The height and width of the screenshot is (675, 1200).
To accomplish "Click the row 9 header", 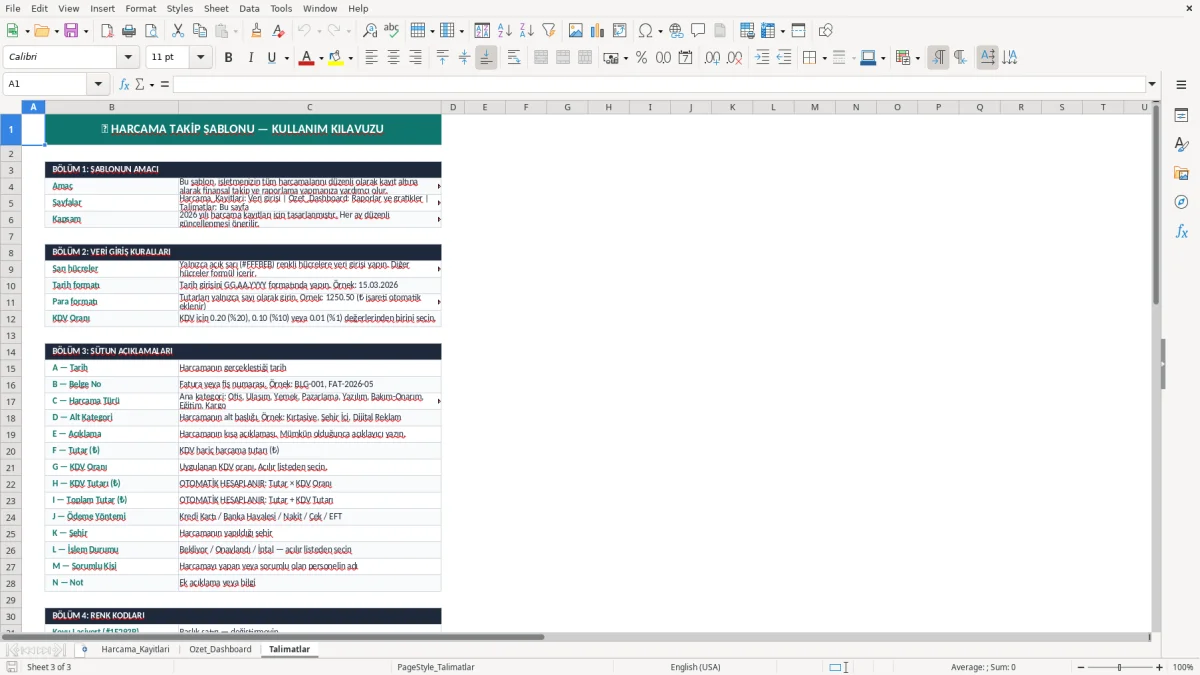I will coord(10,269).
